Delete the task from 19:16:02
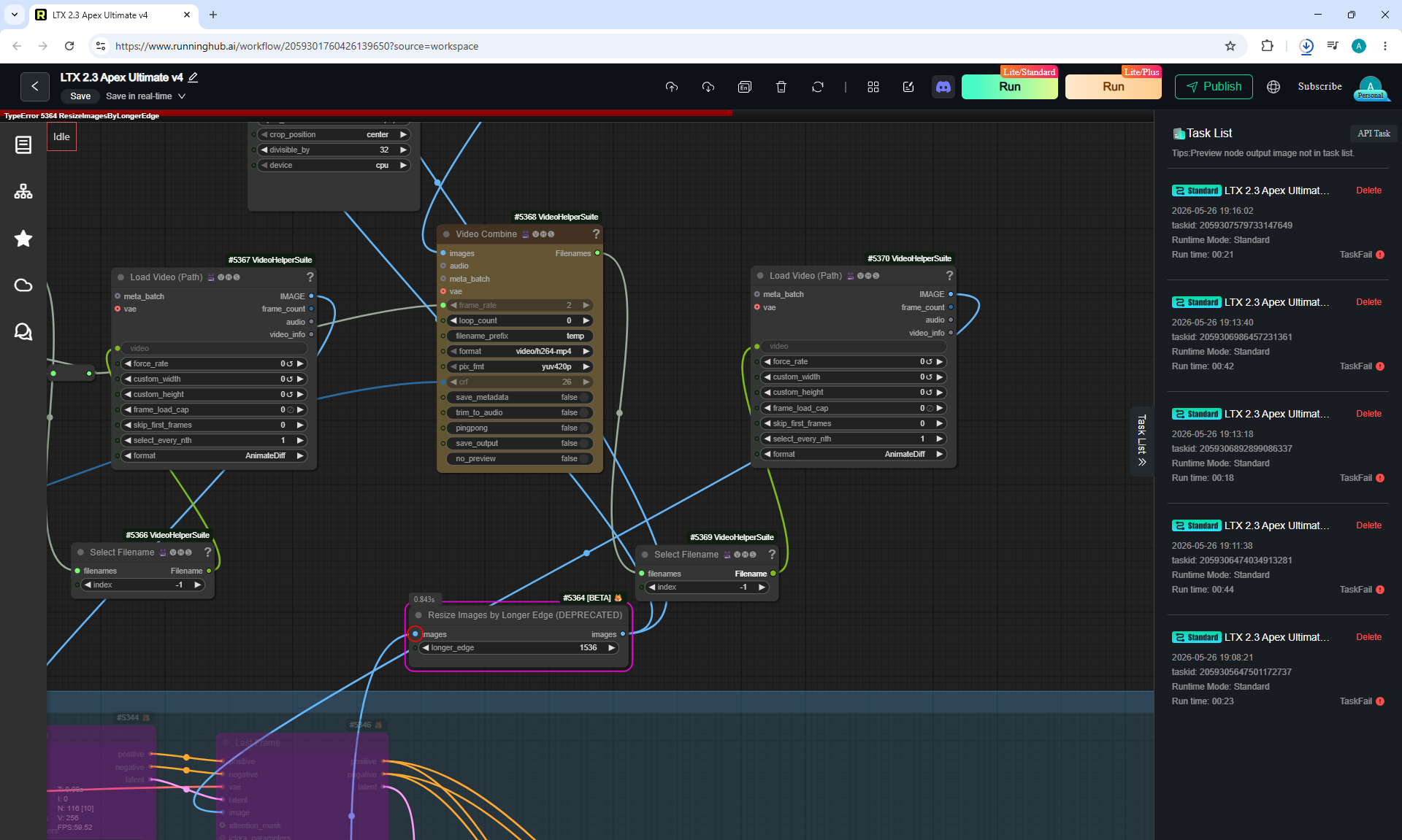The image size is (1402, 840). tap(1369, 191)
